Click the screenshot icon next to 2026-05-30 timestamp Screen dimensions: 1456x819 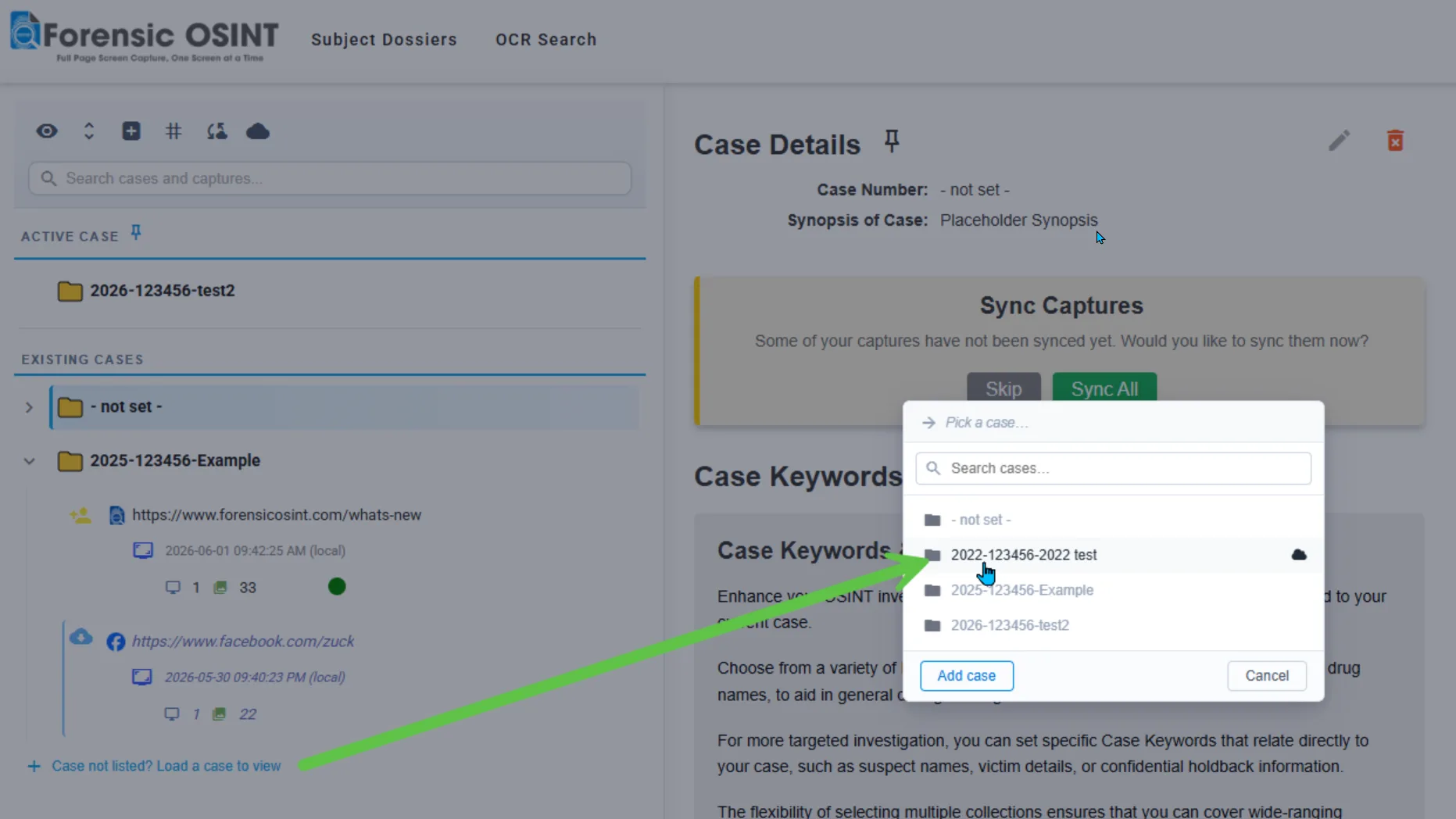(x=142, y=678)
